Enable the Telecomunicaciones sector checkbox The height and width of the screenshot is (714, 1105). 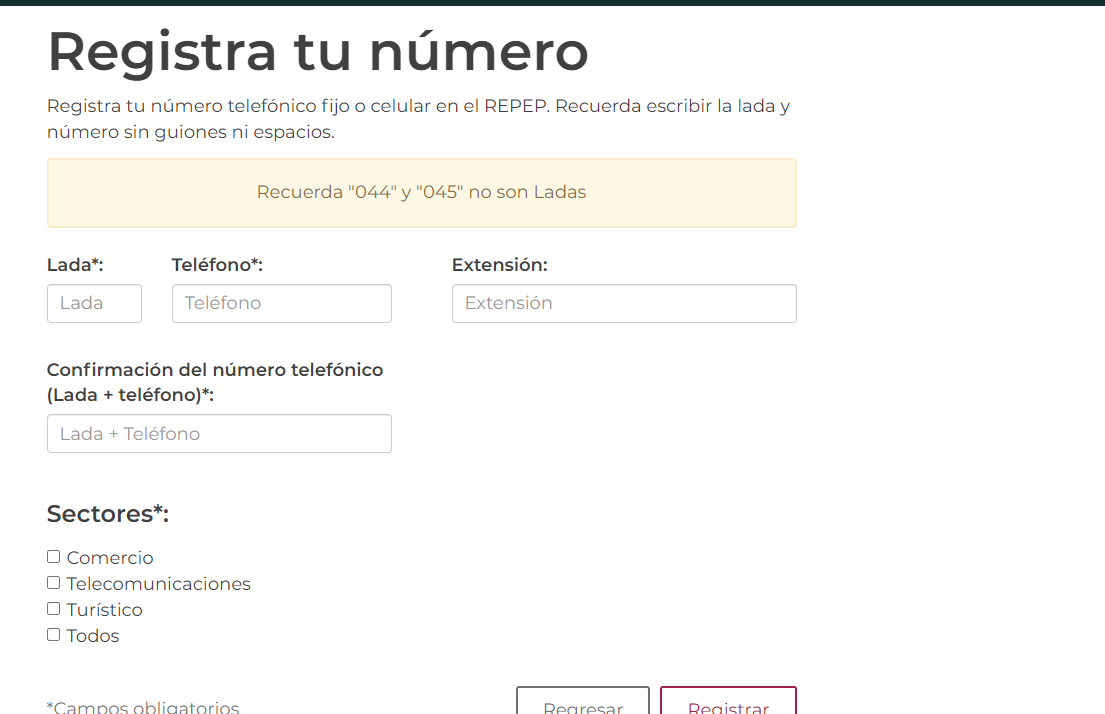(x=54, y=583)
